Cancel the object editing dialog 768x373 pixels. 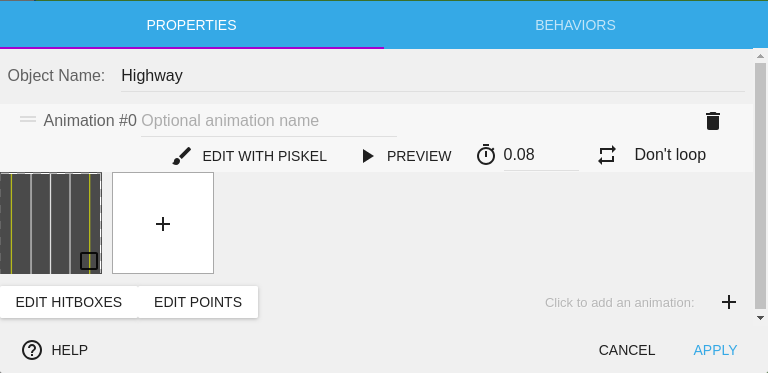626,350
